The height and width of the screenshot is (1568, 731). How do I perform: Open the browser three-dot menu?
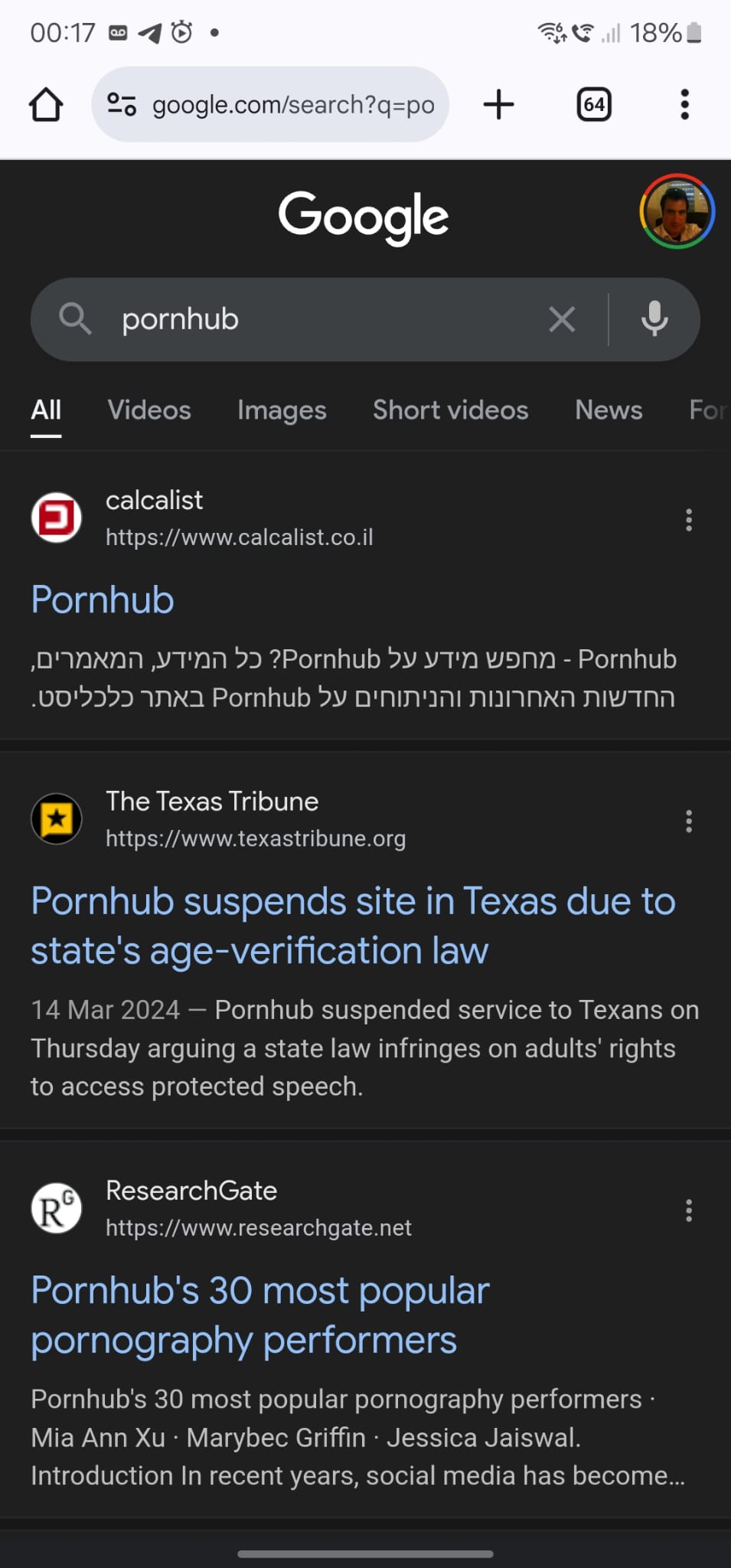coord(684,105)
